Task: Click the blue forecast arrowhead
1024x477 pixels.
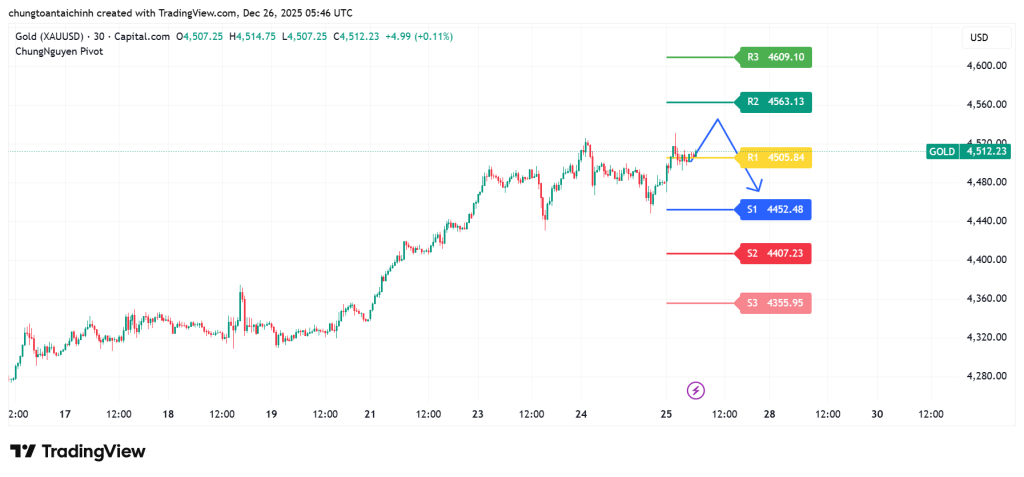Action: 758,187
